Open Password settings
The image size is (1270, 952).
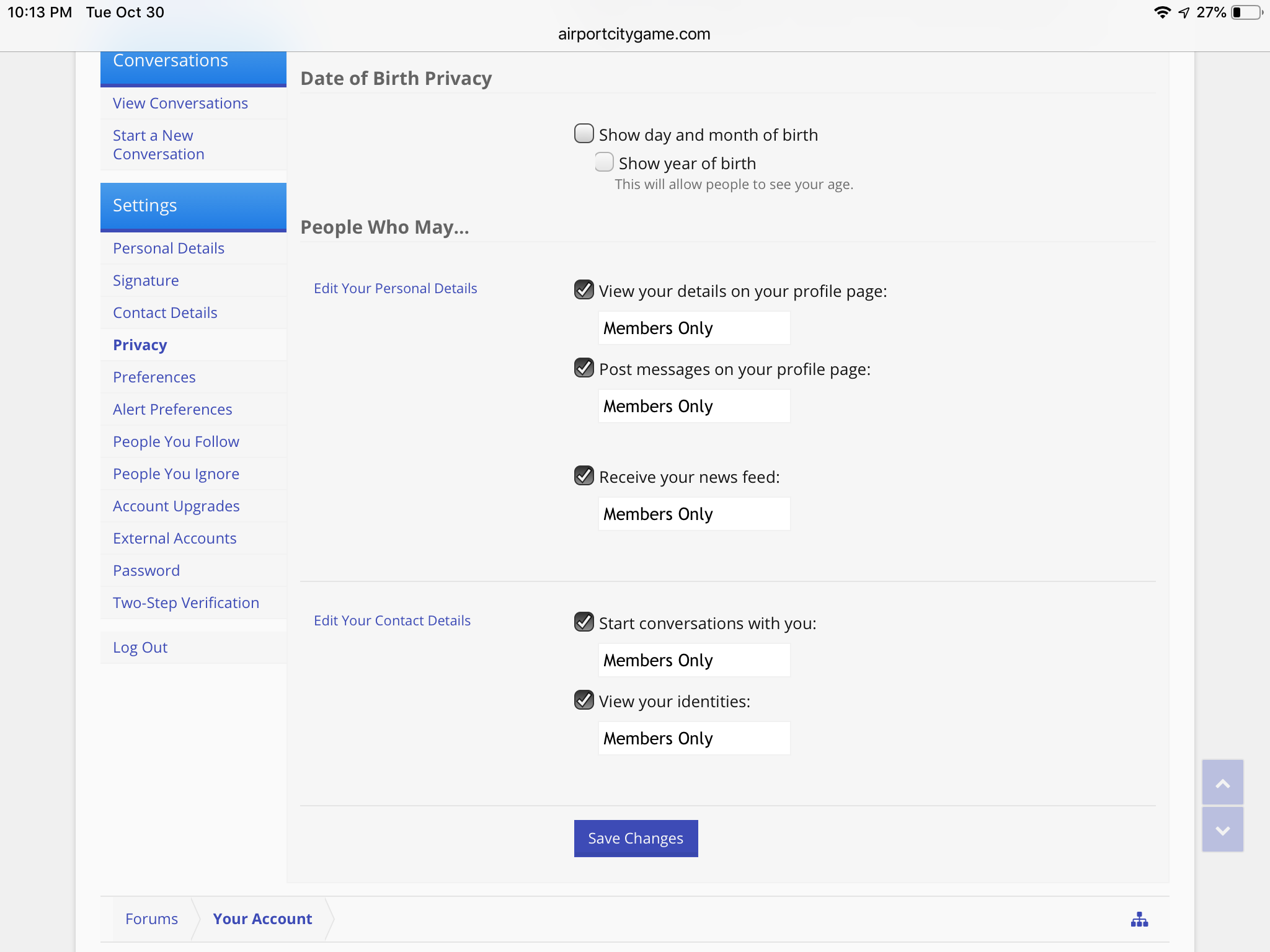(193, 571)
